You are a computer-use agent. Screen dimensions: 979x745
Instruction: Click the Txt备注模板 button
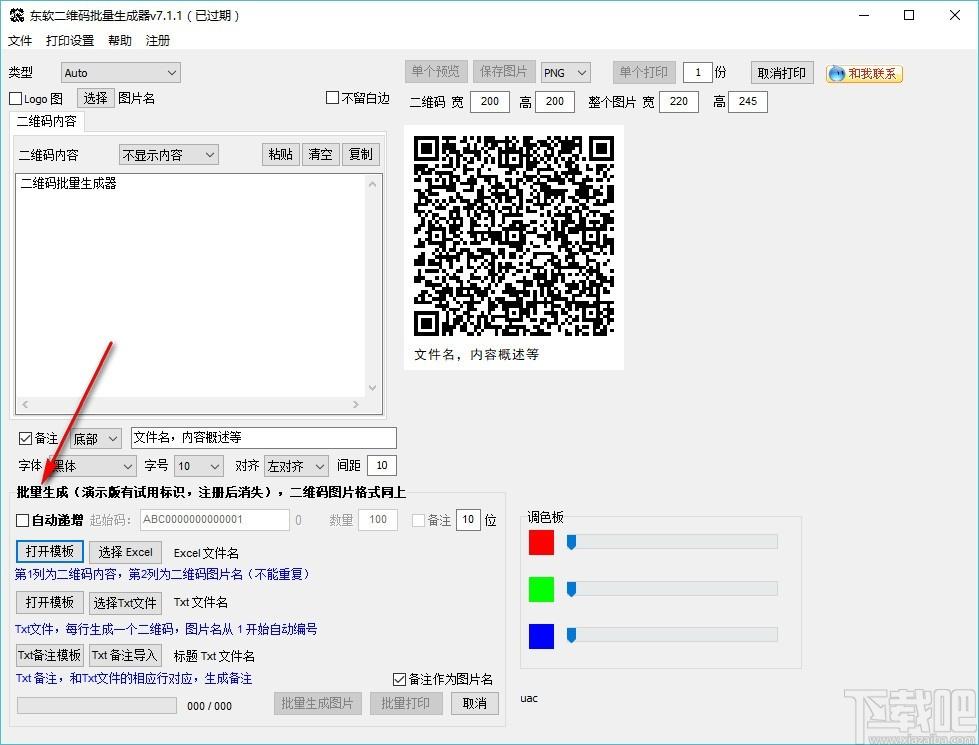tap(50, 655)
